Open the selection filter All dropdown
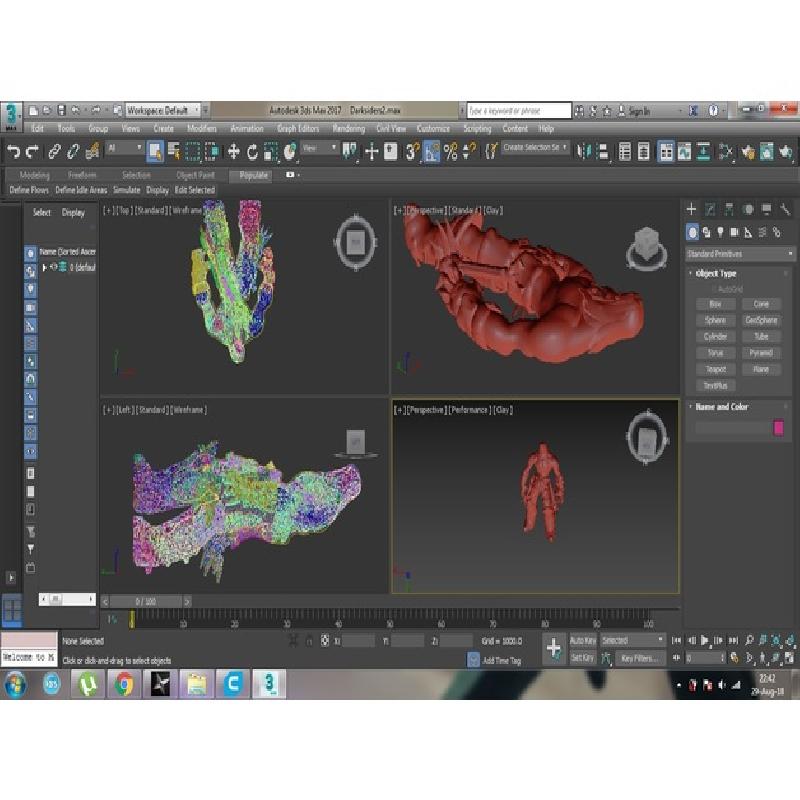The image size is (800, 800). [124, 148]
